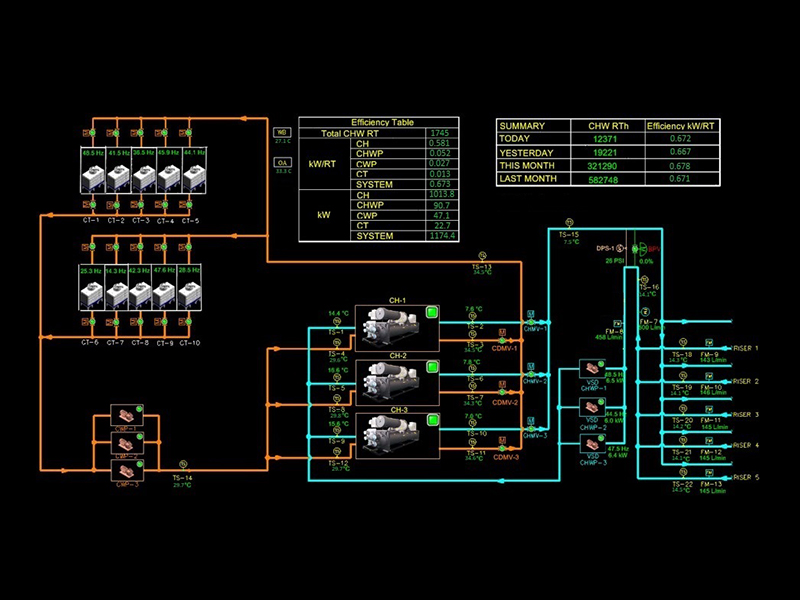Select the TS-16 temperature sensor icon
The height and width of the screenshot is (600, 800).
(644, 279)
